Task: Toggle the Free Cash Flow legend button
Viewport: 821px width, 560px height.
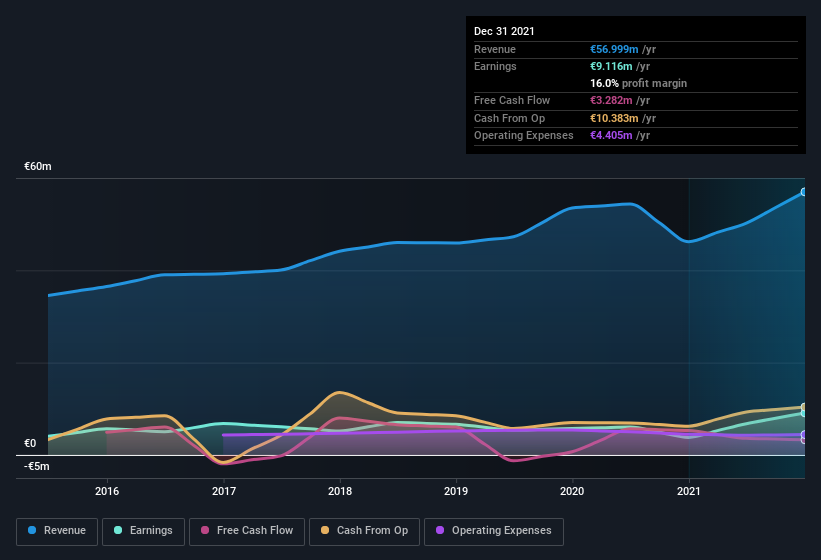Action: (x=247, y=531)
